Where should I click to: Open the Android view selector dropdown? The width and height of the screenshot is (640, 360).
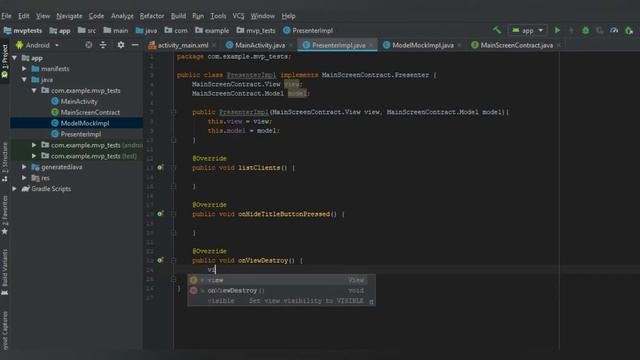(x=38, y=45)
